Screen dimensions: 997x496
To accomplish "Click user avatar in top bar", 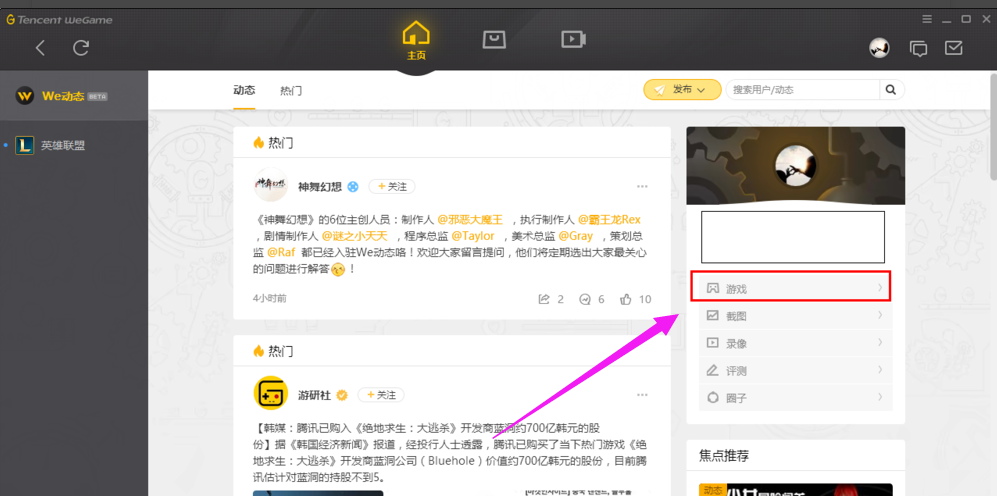I will click(x=879, y=48).
